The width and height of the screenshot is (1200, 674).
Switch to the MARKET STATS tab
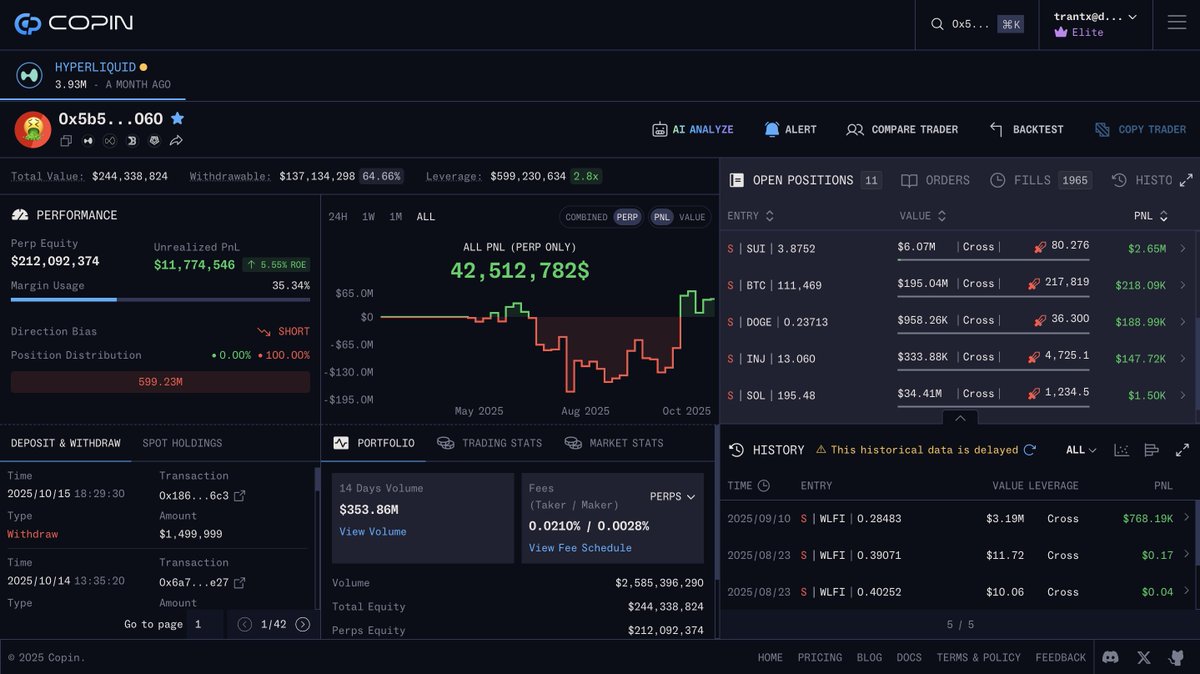[x=614, y=443]
